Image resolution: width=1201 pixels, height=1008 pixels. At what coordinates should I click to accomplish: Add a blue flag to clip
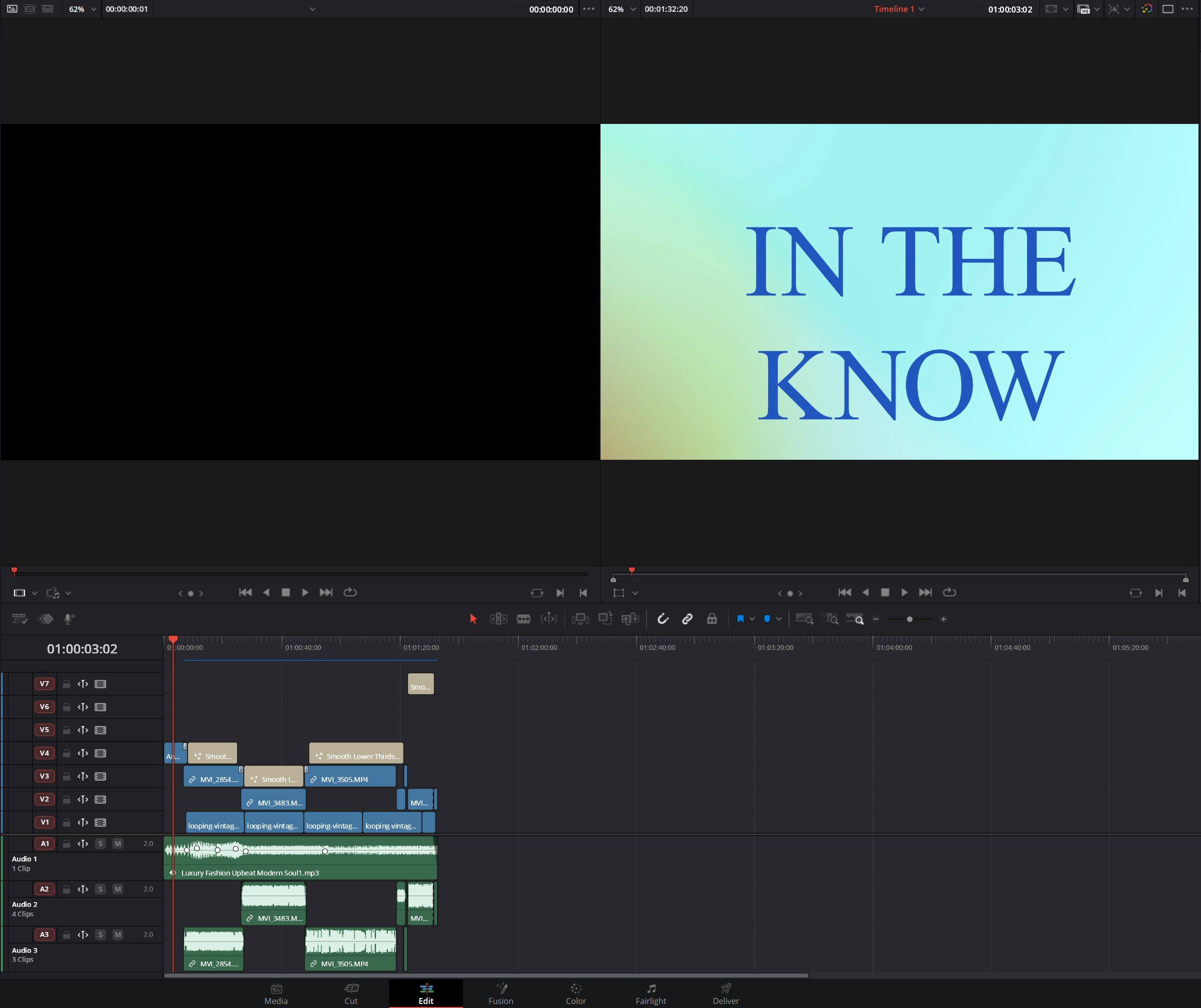[x=740, y=619]
